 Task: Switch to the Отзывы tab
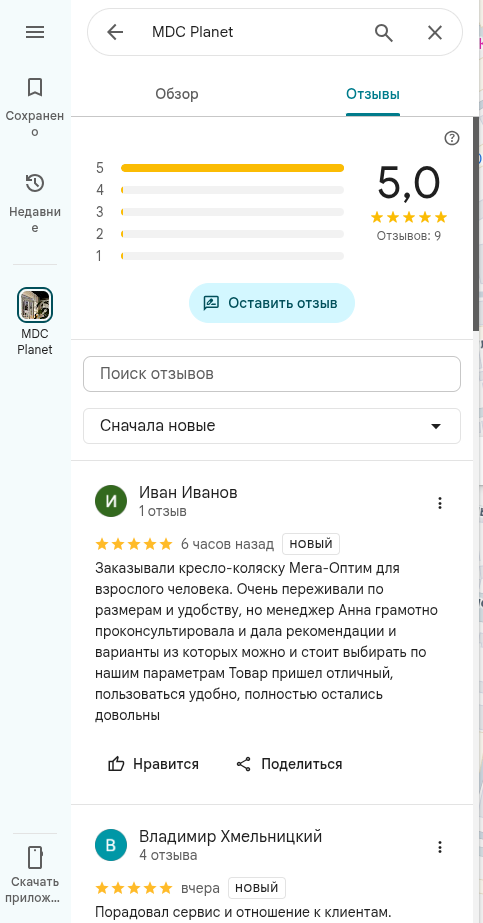pyautogui.click(x=373, y=94)
